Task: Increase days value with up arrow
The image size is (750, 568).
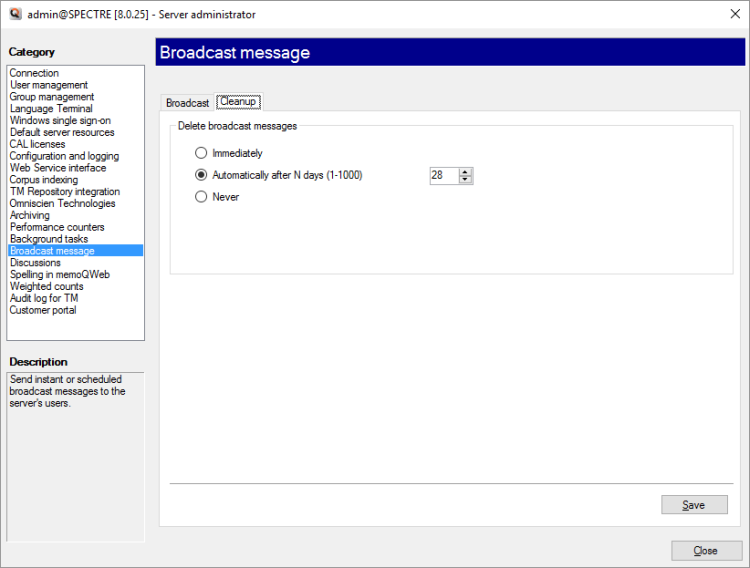Action: click(465, 171)
